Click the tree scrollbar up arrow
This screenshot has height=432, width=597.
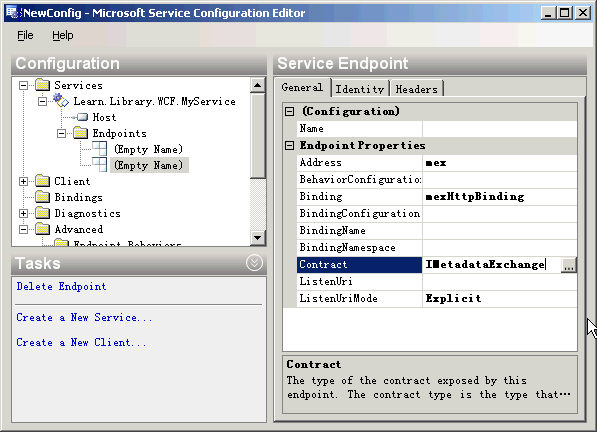click(258, 85)
